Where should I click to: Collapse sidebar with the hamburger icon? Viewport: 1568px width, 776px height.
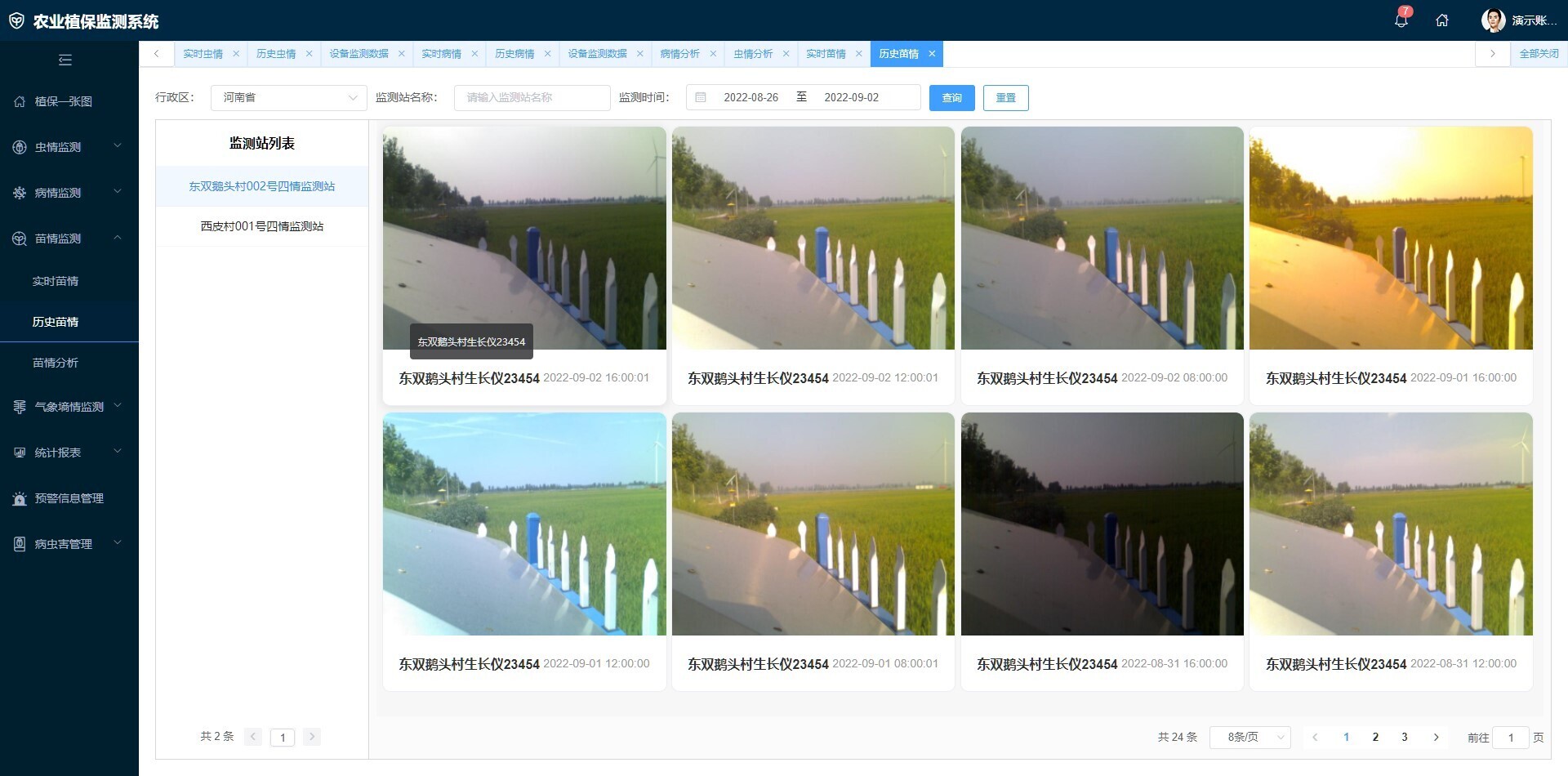click(x=65, y=60)
